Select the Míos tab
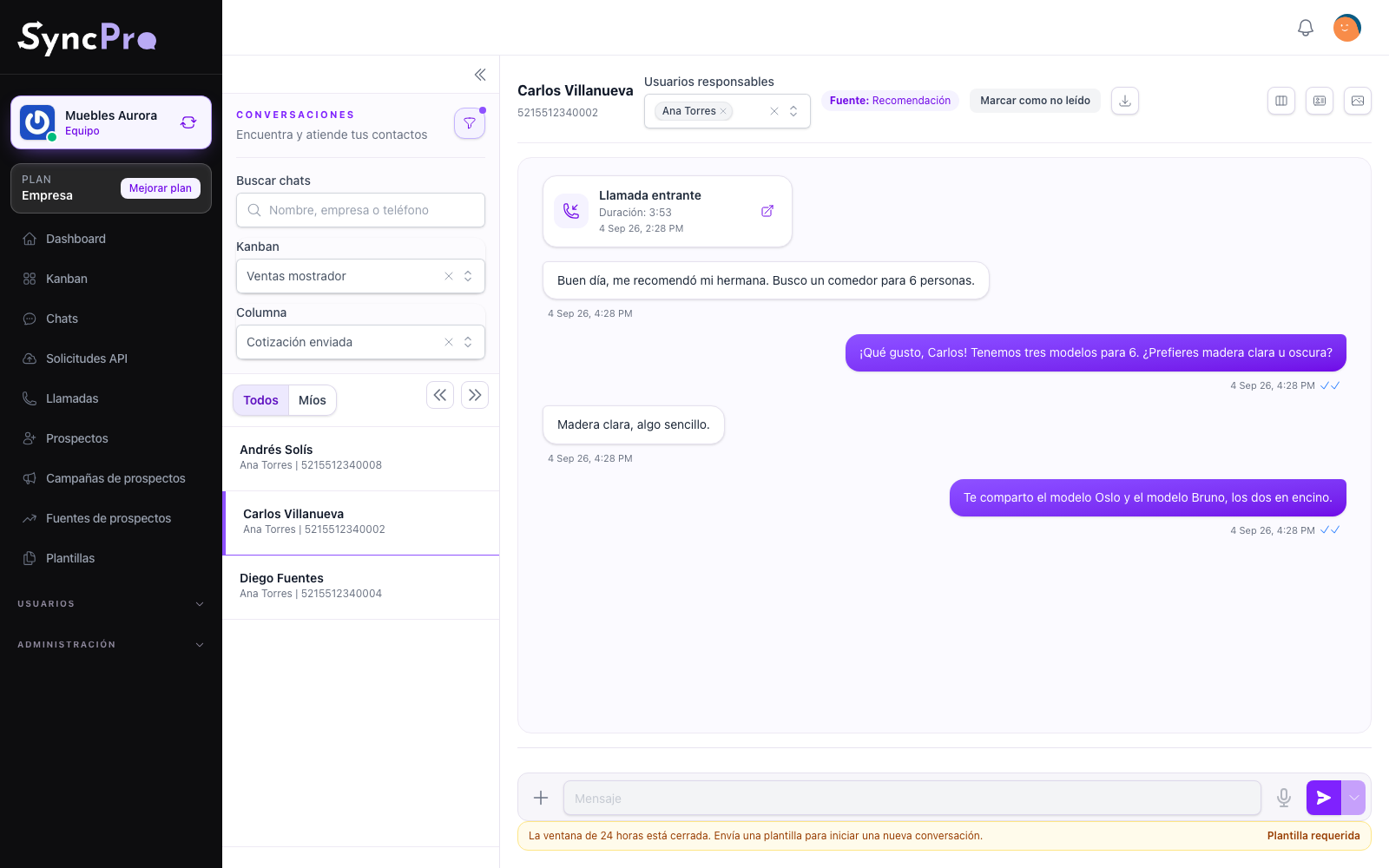The image size is (1389, 868). (x=313, y=400)
